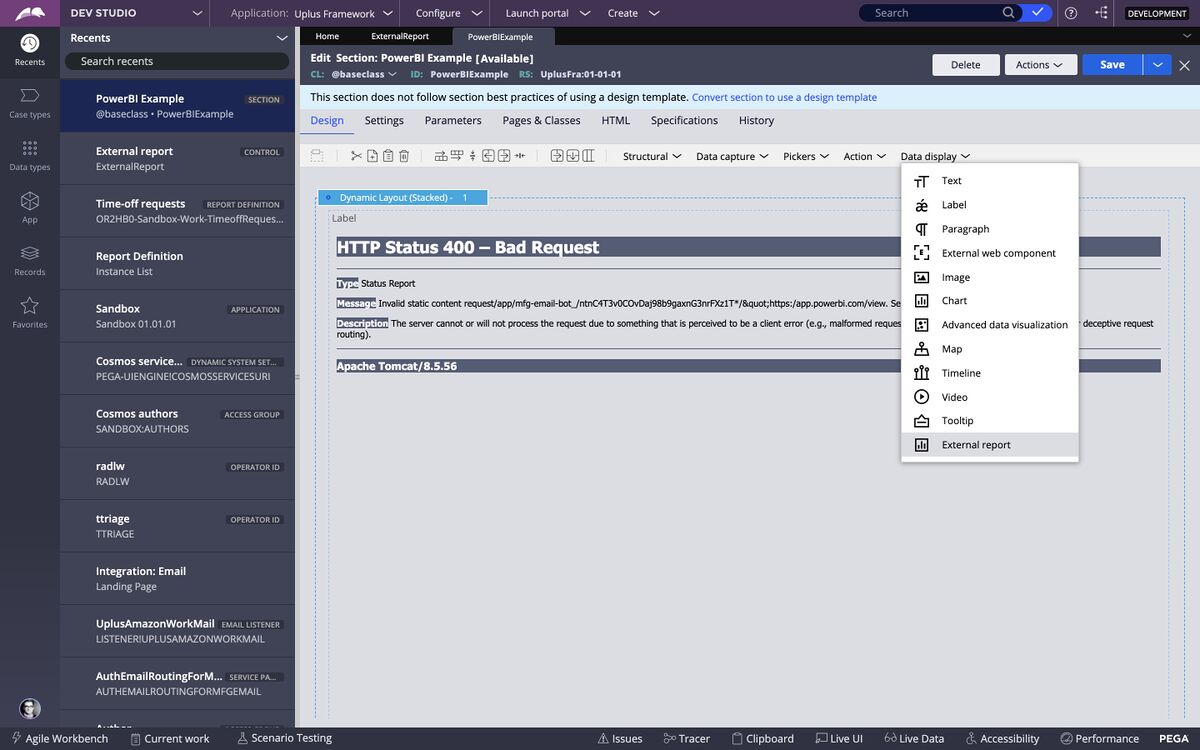The image size is (1200, 750).
Task: Collapse the Data display dropdown
Action: coord(935,156)
